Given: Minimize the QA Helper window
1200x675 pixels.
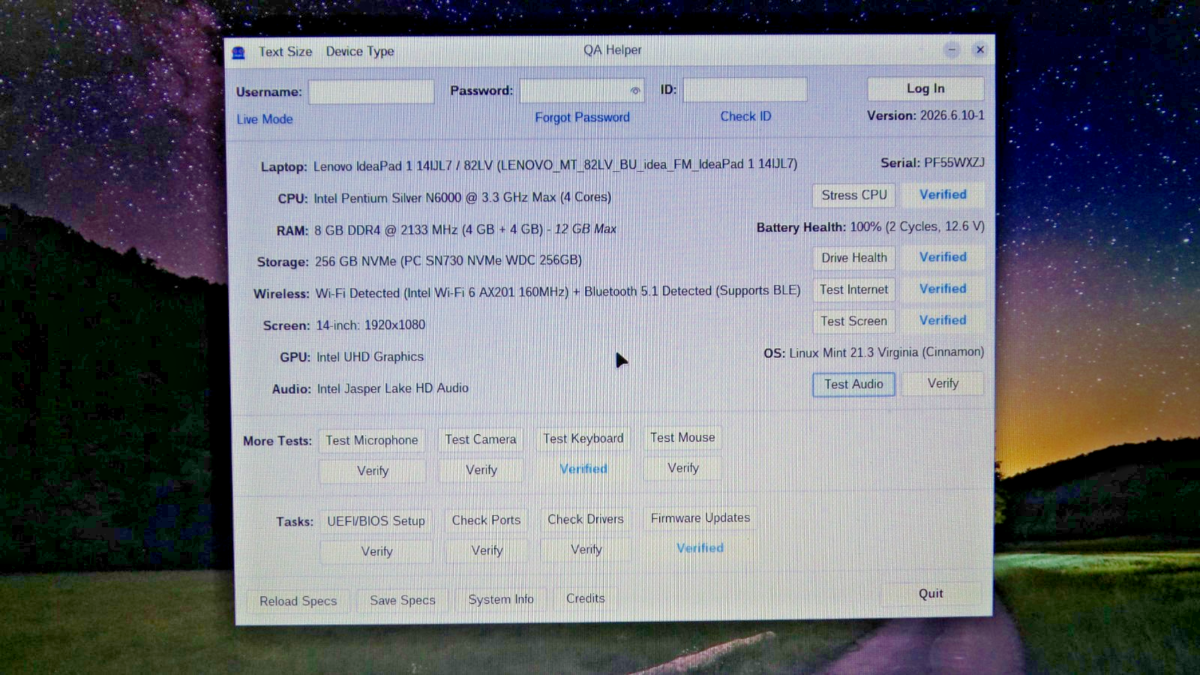Looking at the screenshot, I should point(951,50).
